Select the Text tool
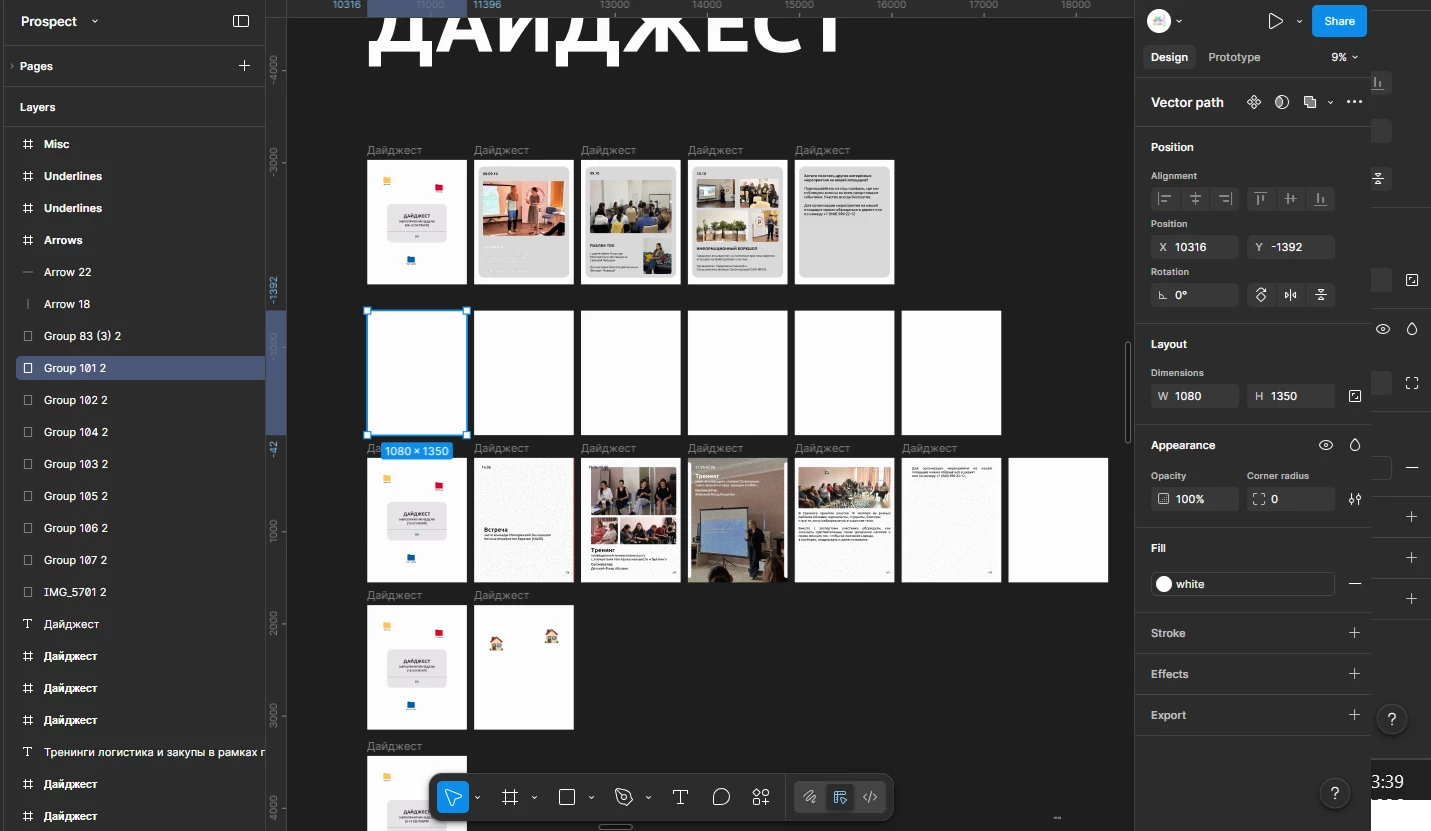This screenshot has width=1431, height=831. (x=680, y=797)
